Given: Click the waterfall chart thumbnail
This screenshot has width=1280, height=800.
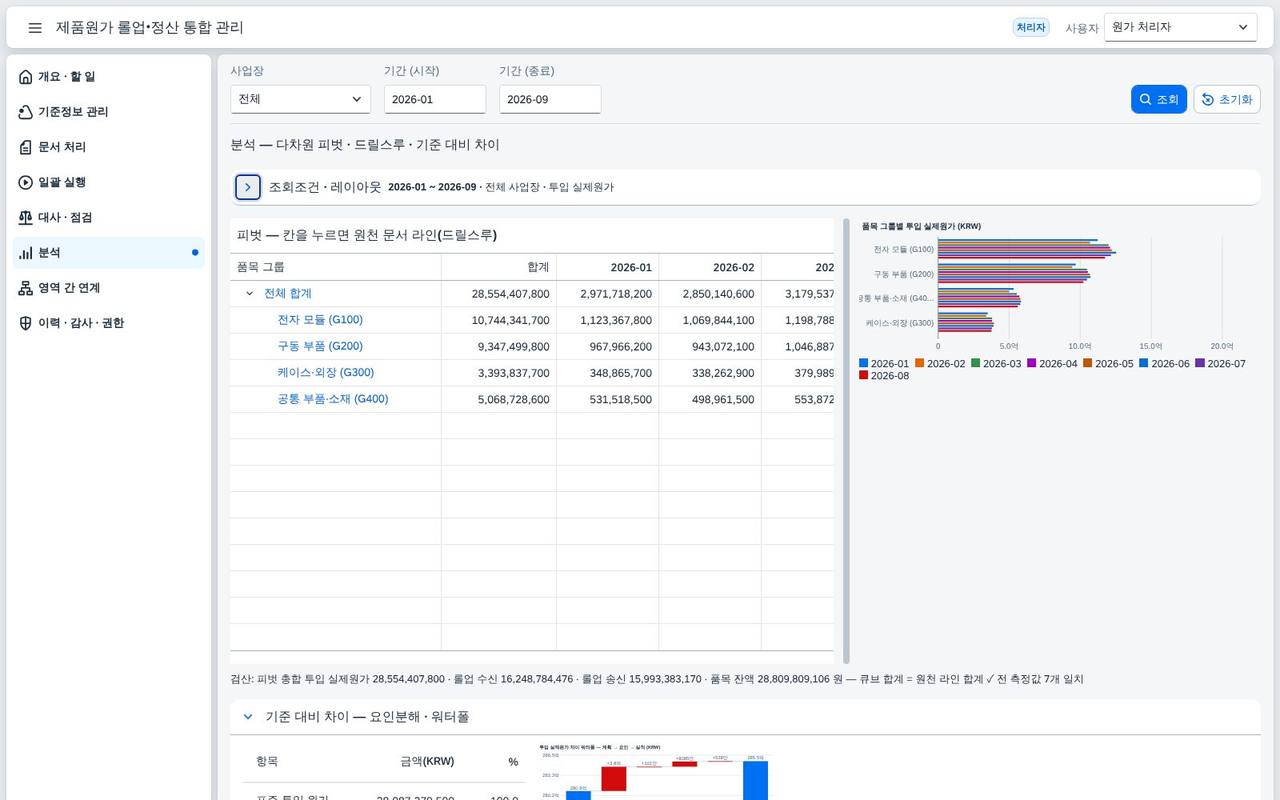Looking at the screenshot, I should 656,772.
